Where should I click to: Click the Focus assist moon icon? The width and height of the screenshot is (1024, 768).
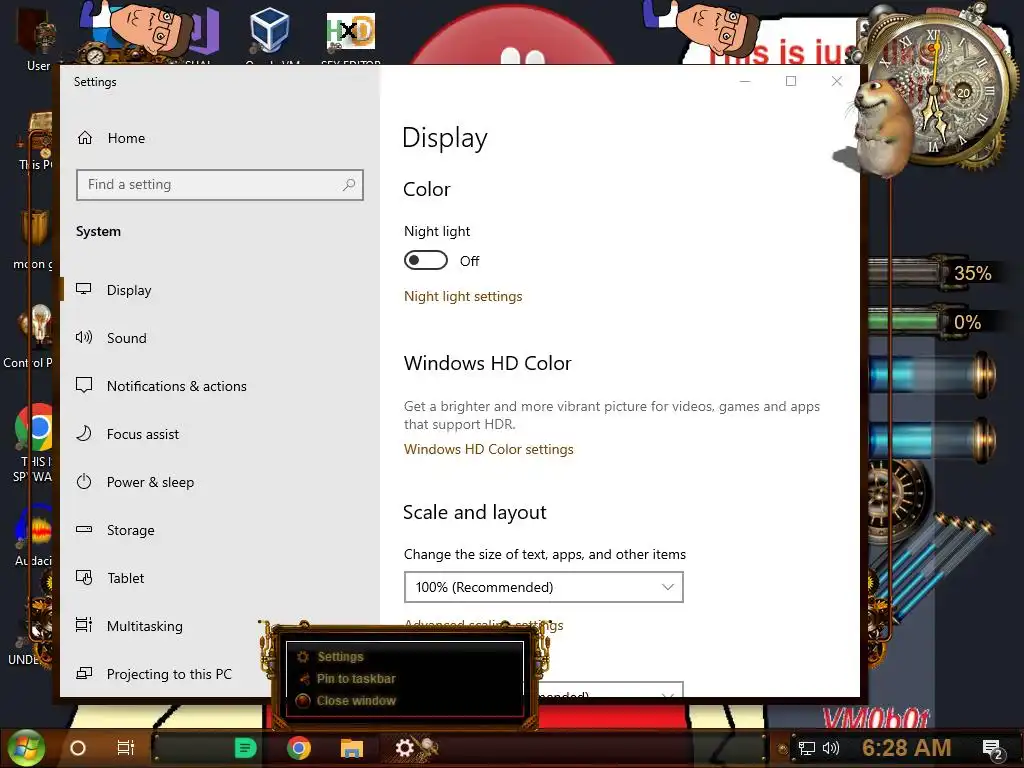click(84, 434)
